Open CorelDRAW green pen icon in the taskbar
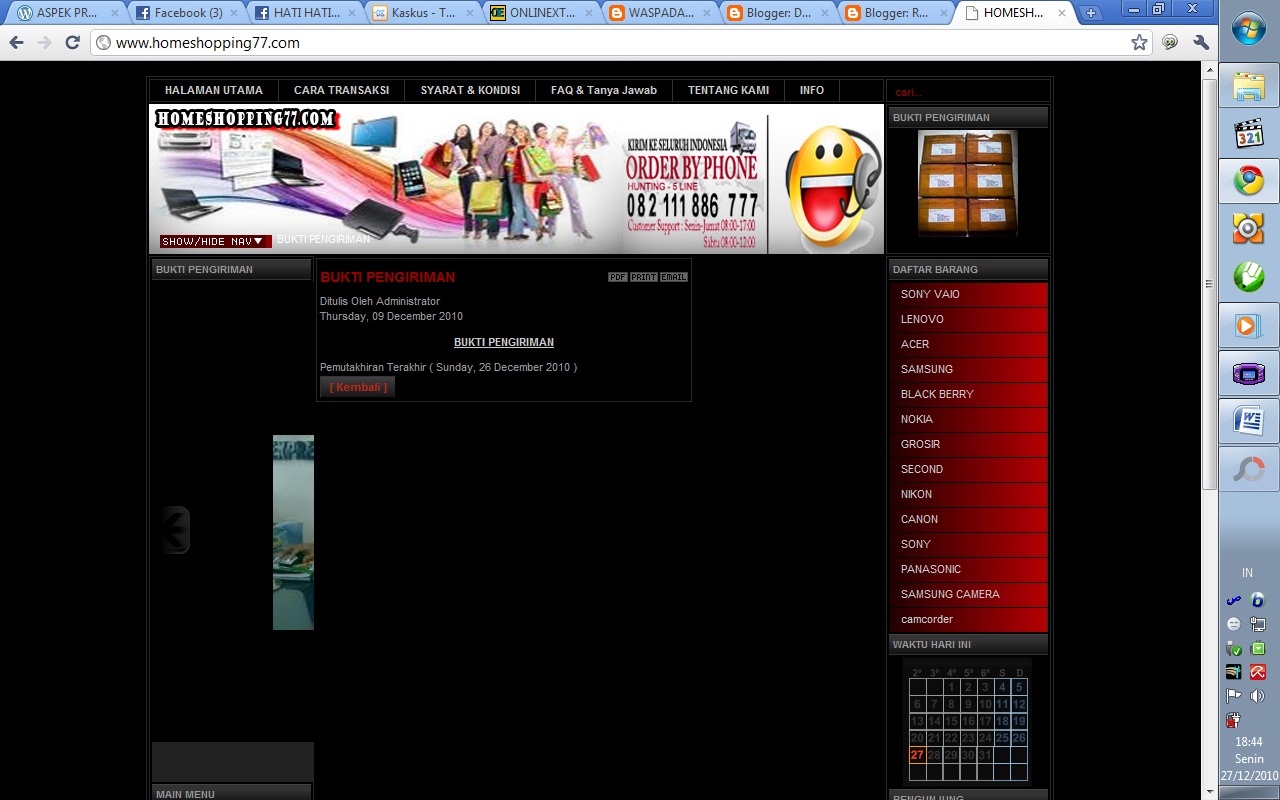This screenshot has height=800, width=1280. pos(1249,277)
